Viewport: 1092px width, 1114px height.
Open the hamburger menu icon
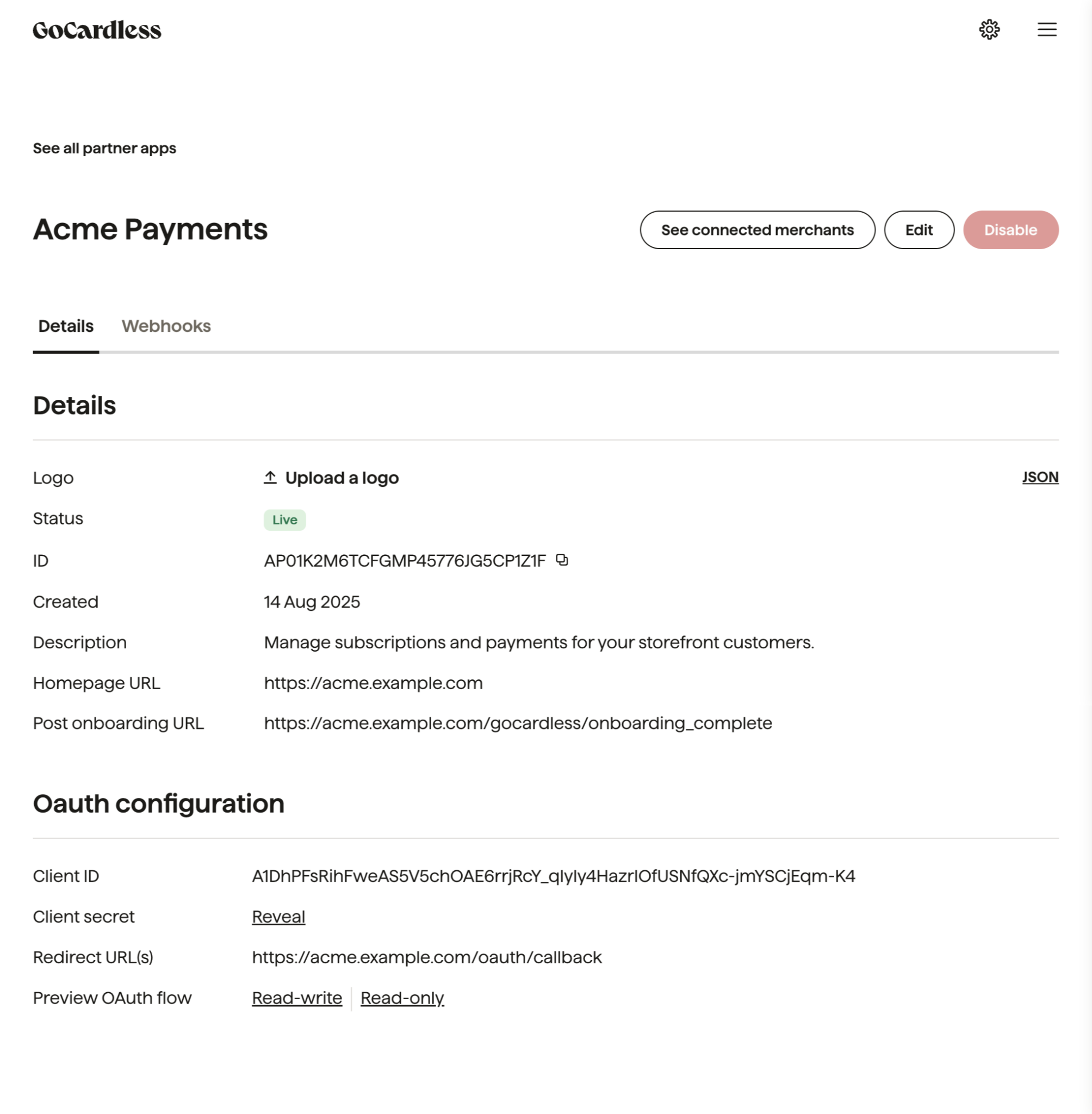(1047, 29)
